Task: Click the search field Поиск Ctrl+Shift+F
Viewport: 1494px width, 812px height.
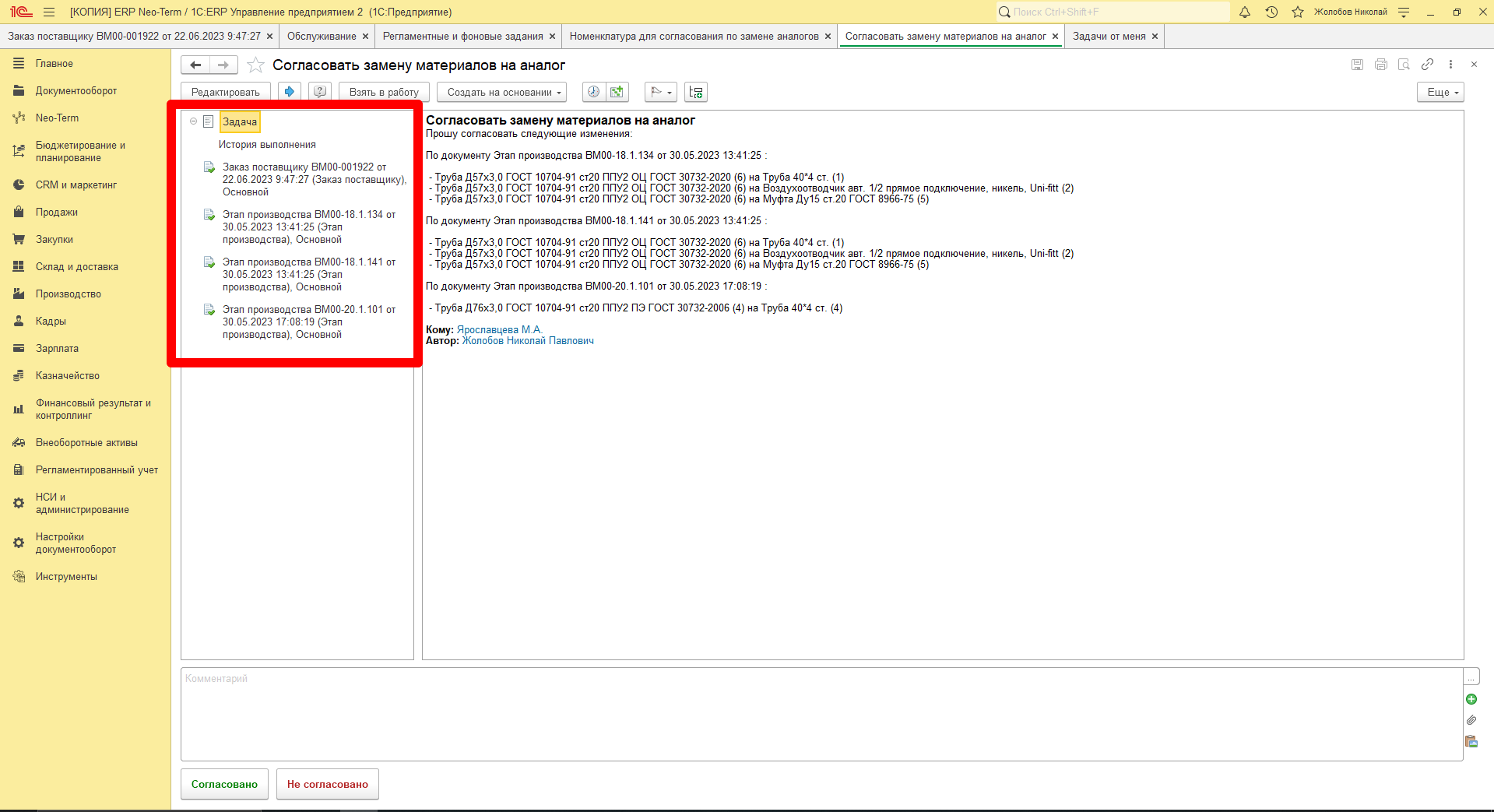Action: (1113, 12)
